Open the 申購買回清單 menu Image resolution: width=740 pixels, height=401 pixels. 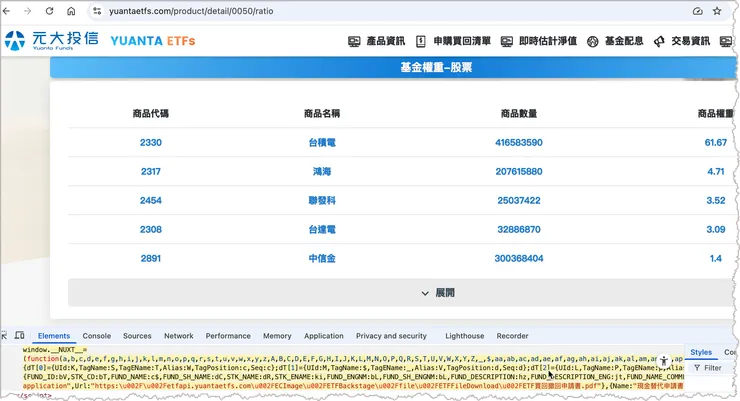462,41
